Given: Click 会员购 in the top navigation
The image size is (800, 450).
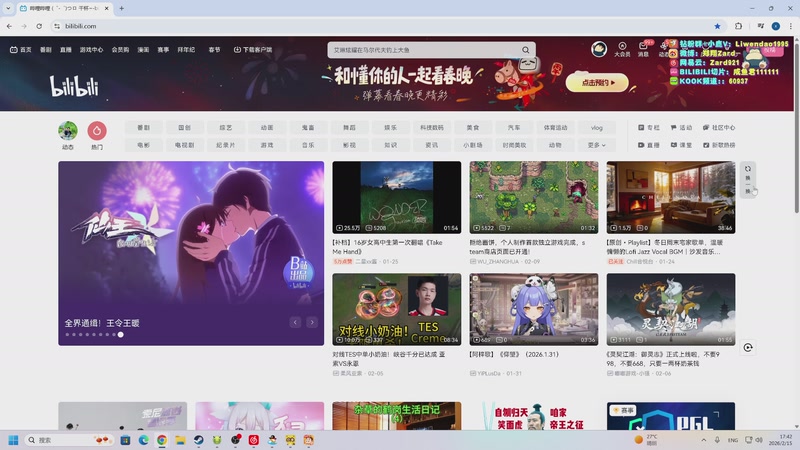Looking at the screenshot, I should 120,49.
